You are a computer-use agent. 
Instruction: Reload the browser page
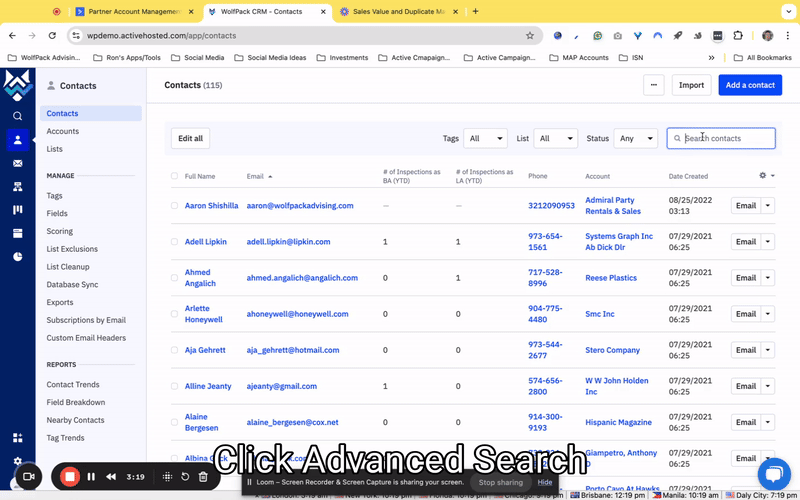point(52,36)
